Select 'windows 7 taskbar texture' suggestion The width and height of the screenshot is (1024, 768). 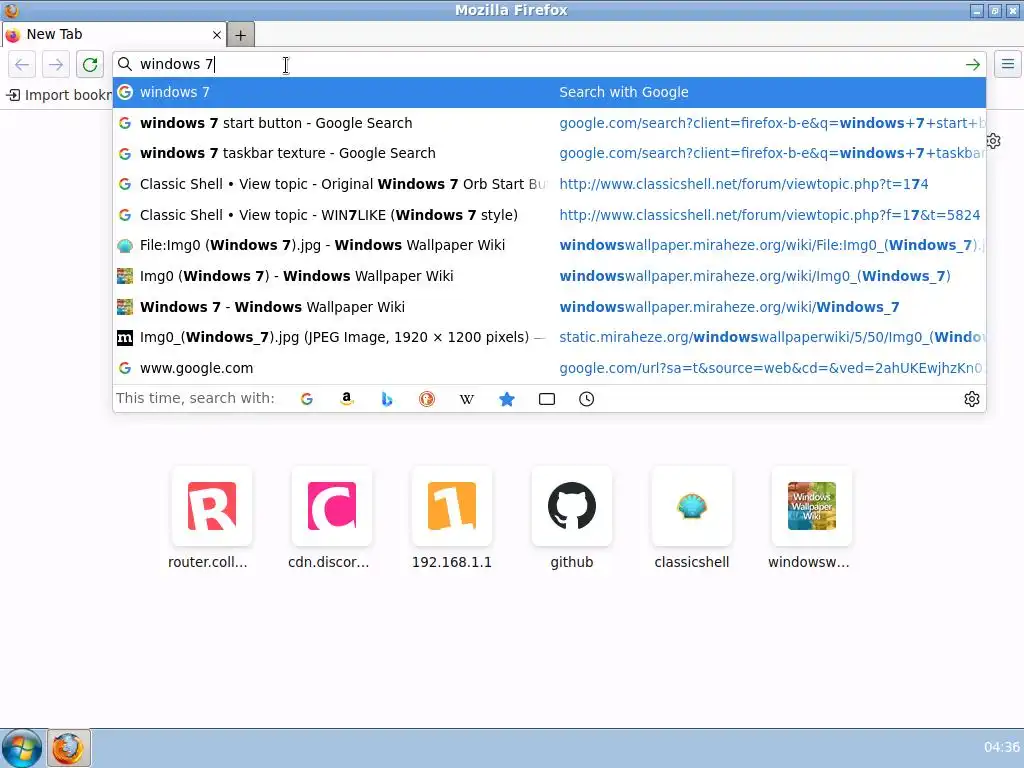[549, 153]
